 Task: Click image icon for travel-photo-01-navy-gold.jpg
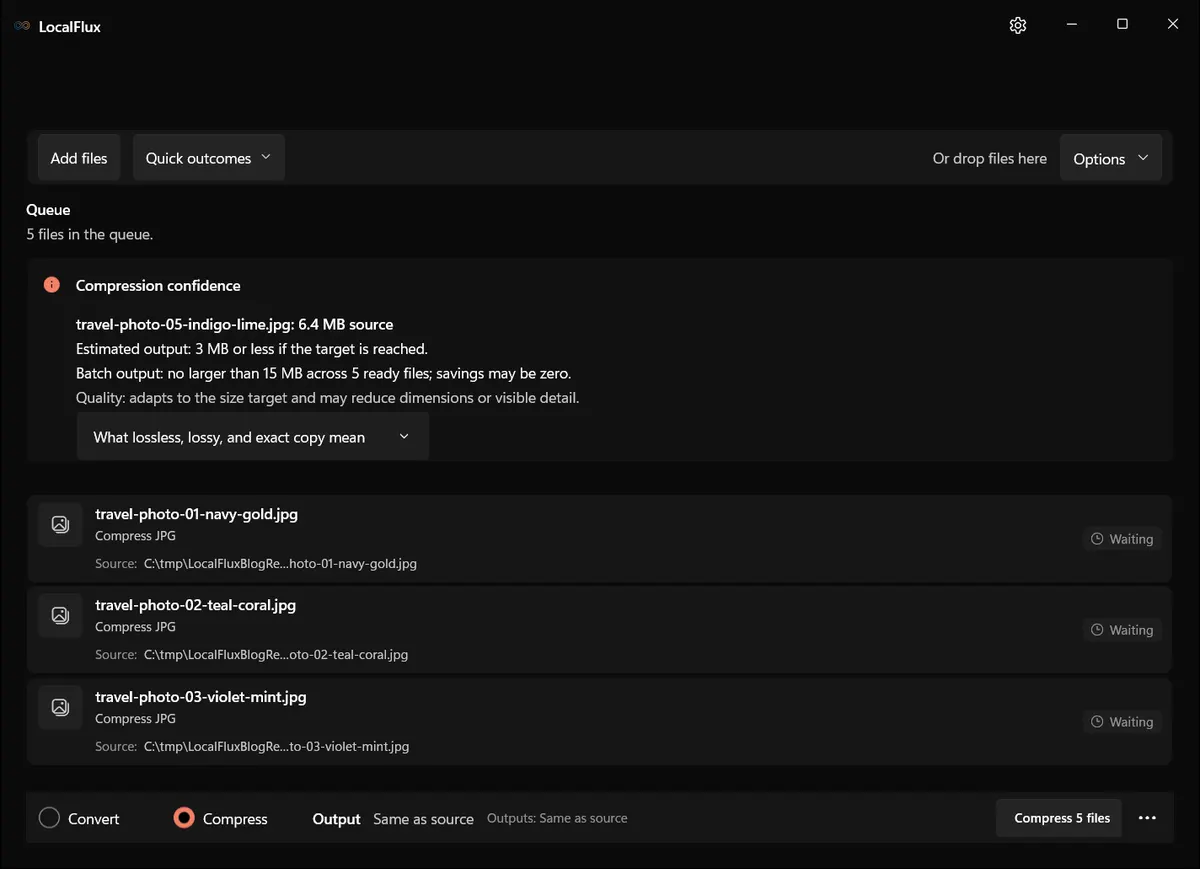tap(60, 524)
